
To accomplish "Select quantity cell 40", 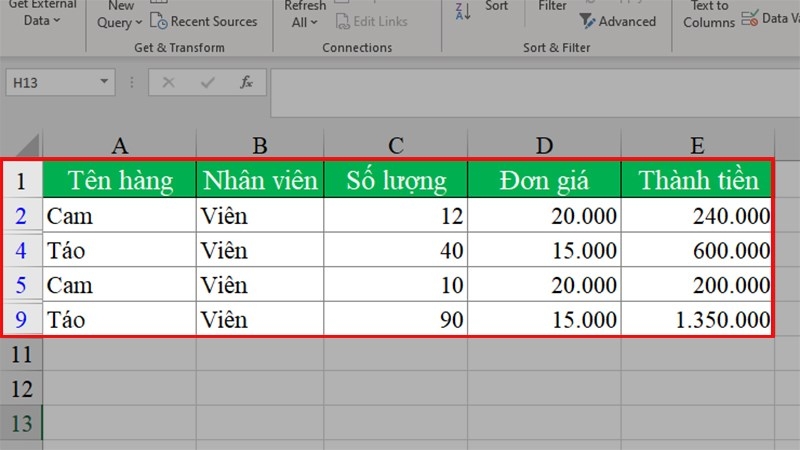I will click(395, 250).
